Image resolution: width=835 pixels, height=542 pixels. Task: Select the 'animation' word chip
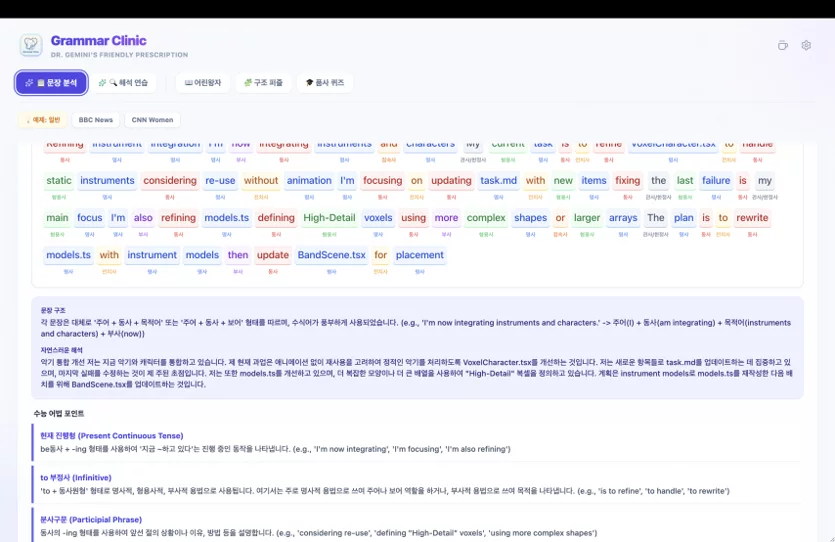click(x=309, y=180)
